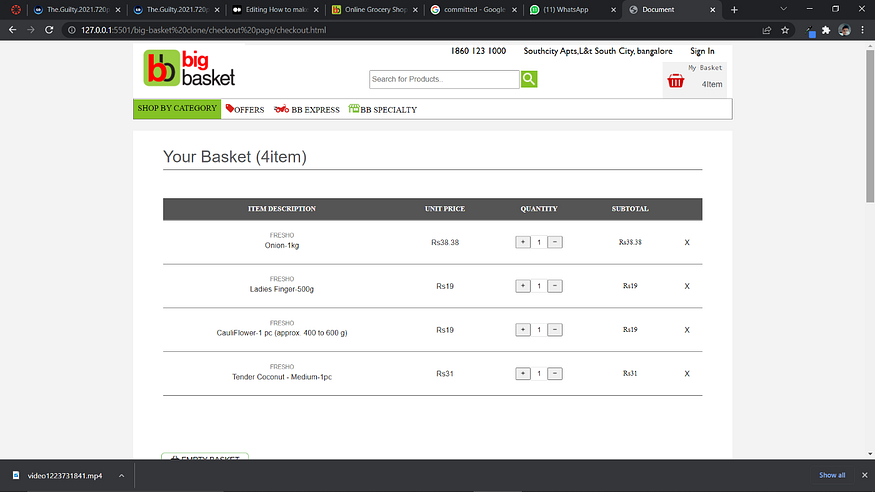Click the share page icon in address bar

click(x=767, y=30)
